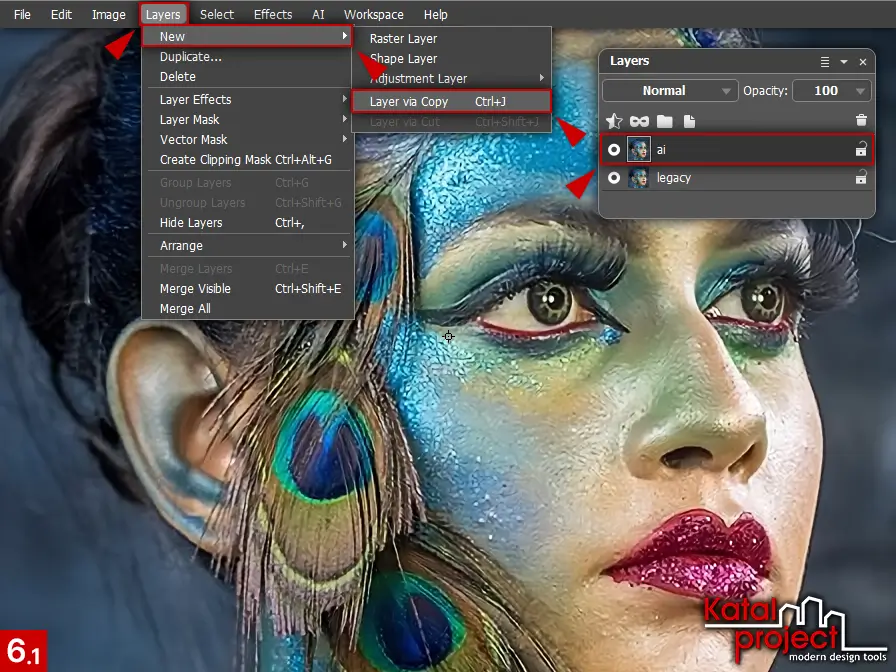Select Merge Visible in Layers menu
The height and width of the screenshot is (672, 896).
pyautogui.click(x=195, y=289)
